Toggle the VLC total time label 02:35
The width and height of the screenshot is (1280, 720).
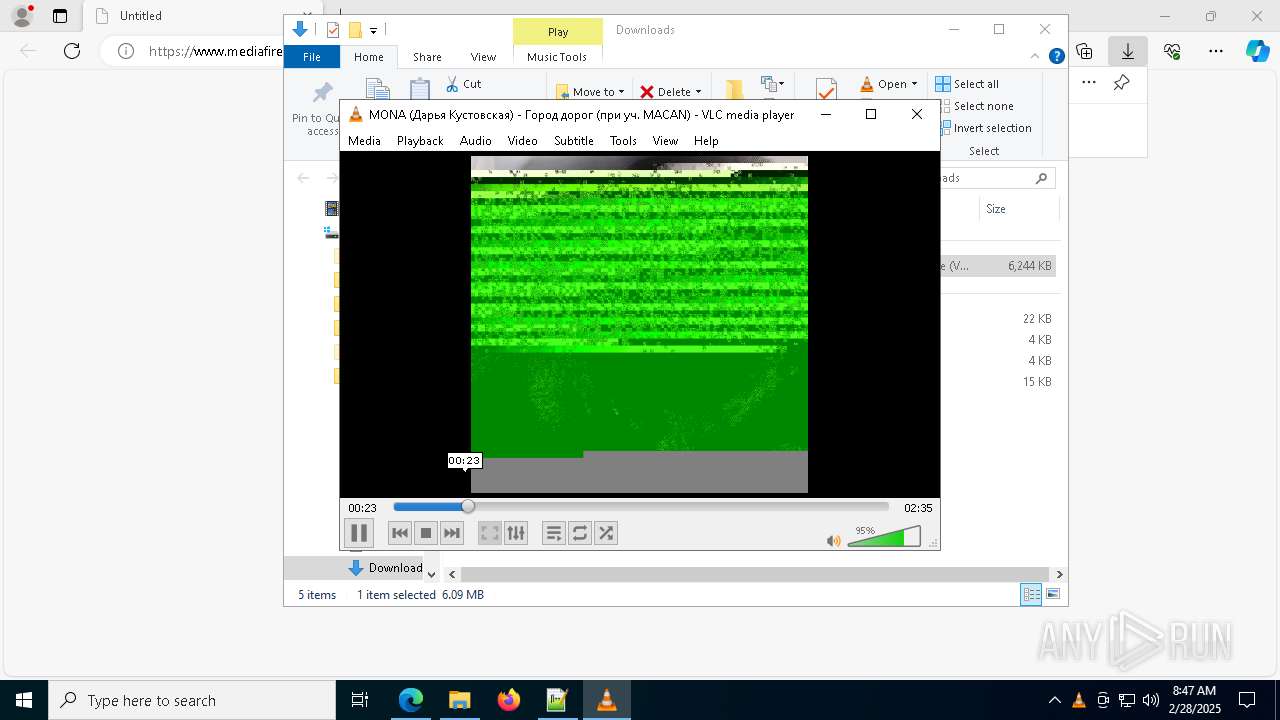click(918, 508)
